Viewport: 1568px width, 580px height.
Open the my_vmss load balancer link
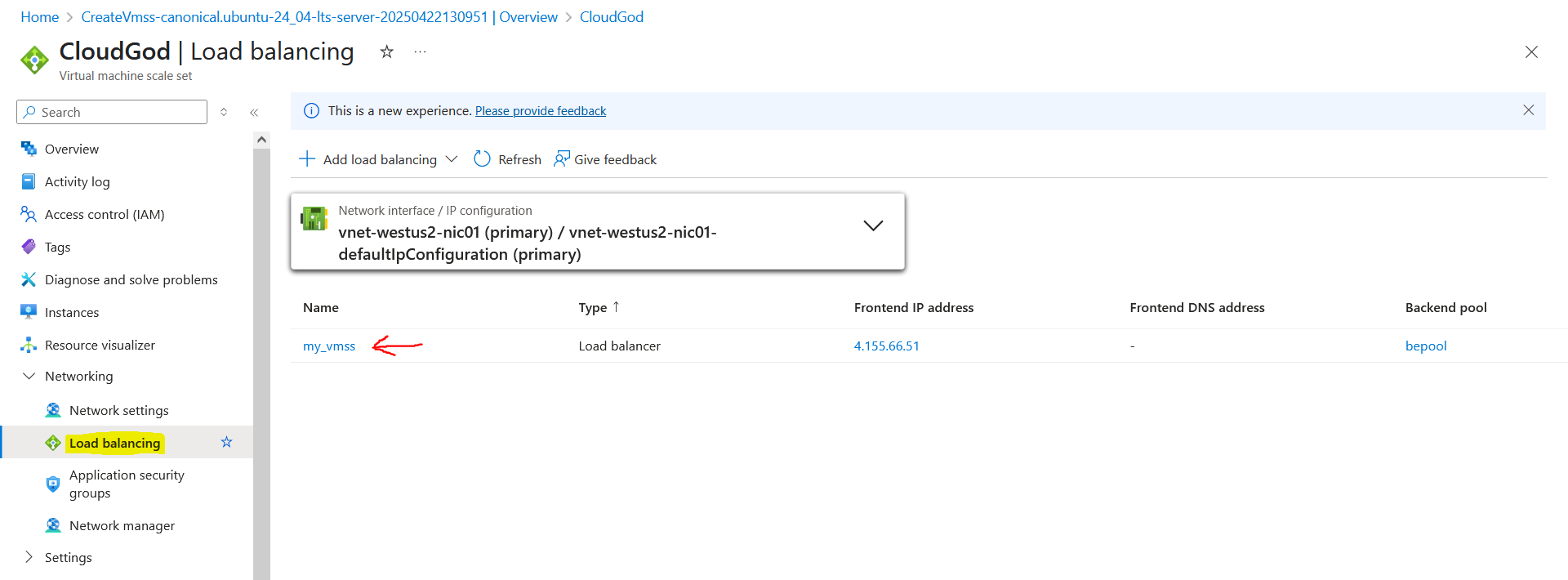click(x=329, y=346)
